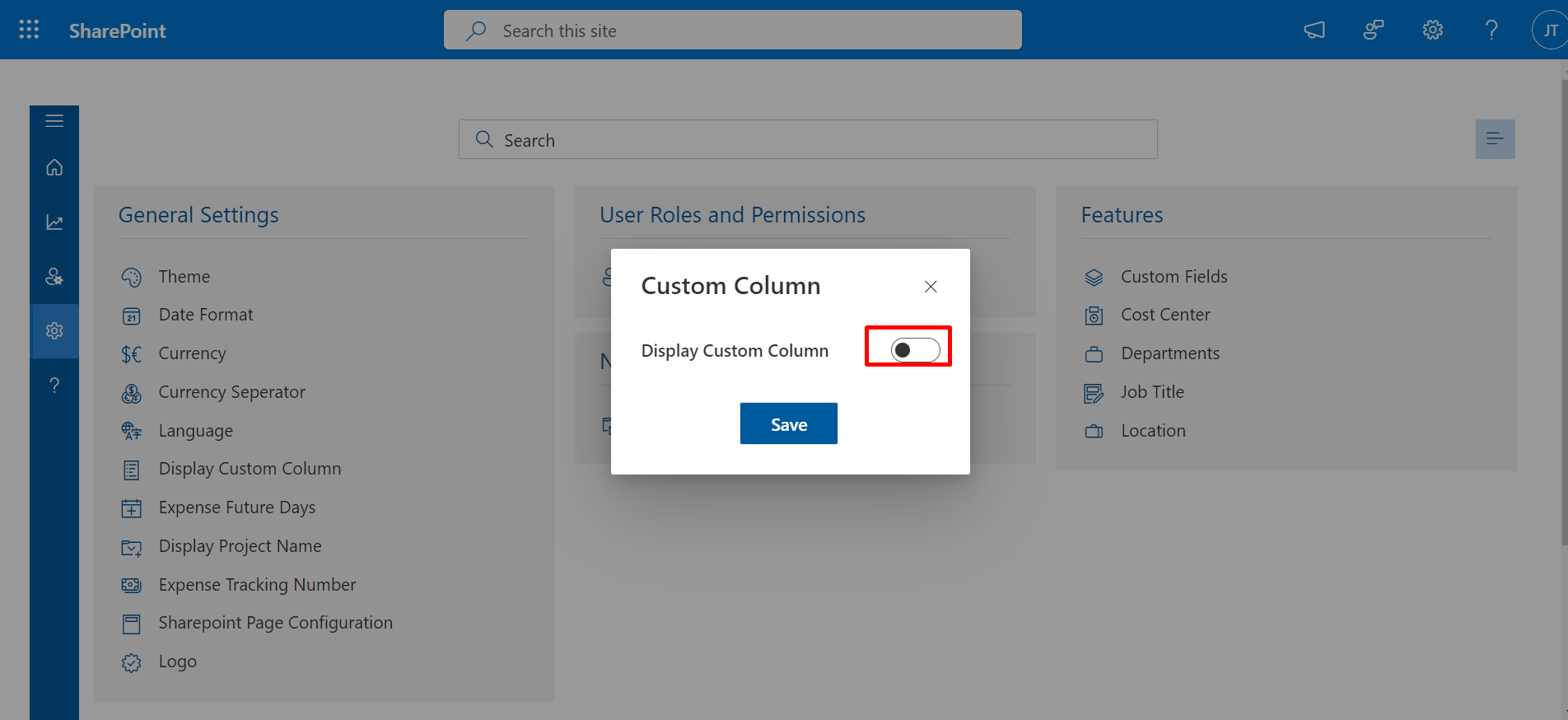The image size is (1568, 720).
Task: Open Custom Fields feature
Action: coord(1174,277)
